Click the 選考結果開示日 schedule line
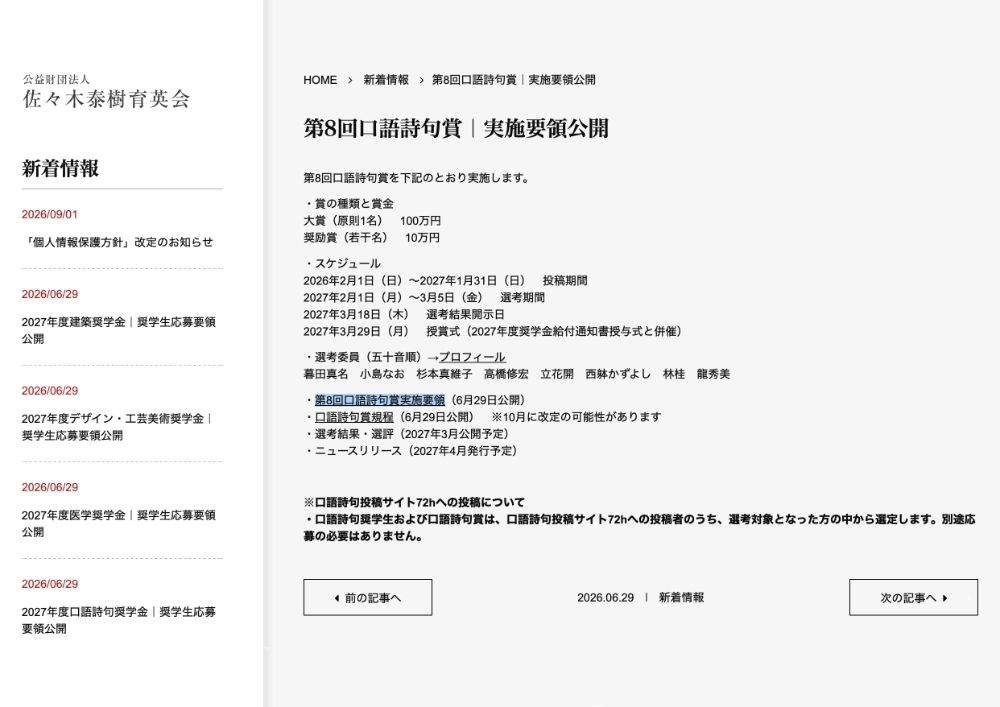The image size is (1000, 707). pos(404,314)
